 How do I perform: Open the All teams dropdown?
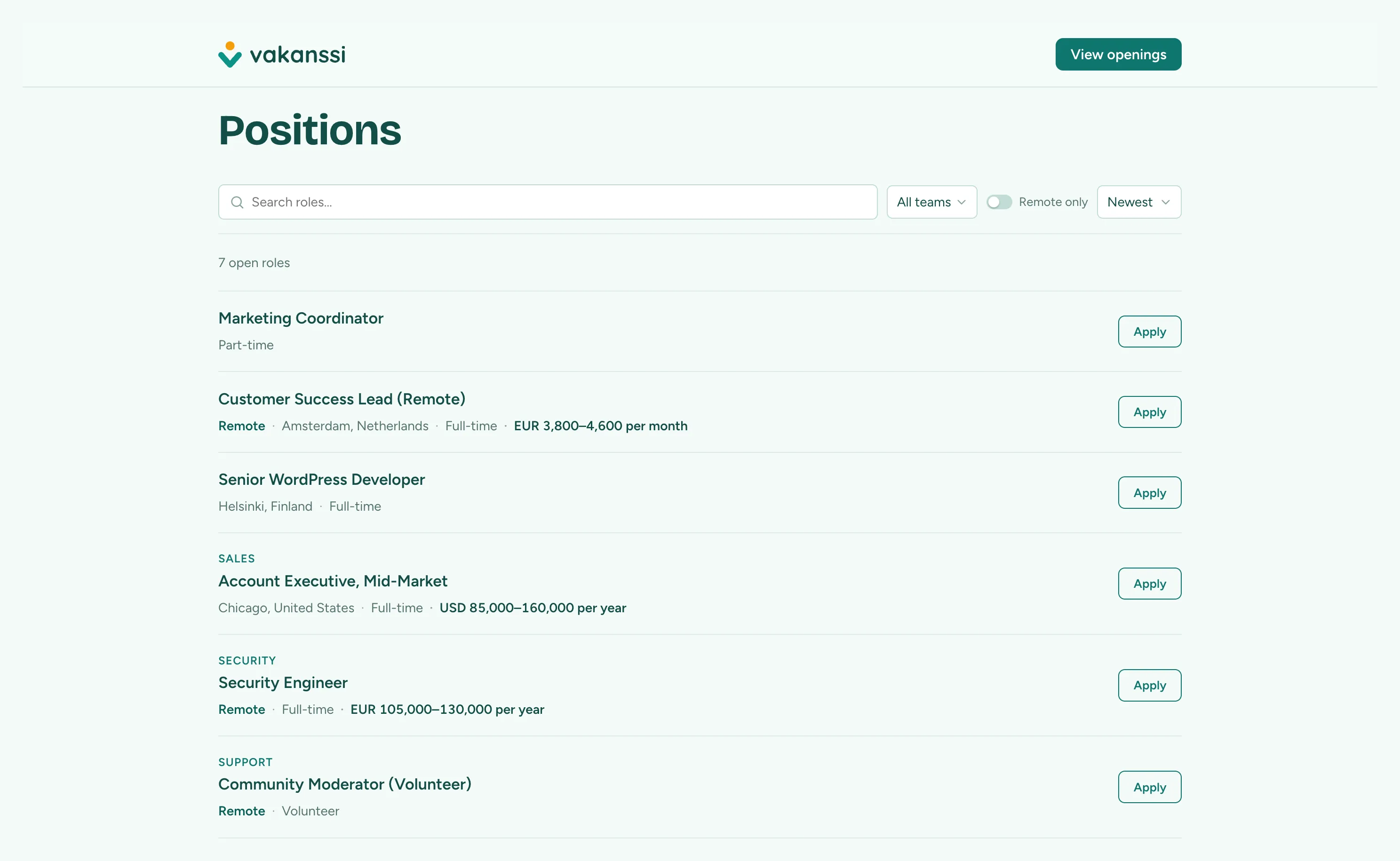(x=932, y=202)
